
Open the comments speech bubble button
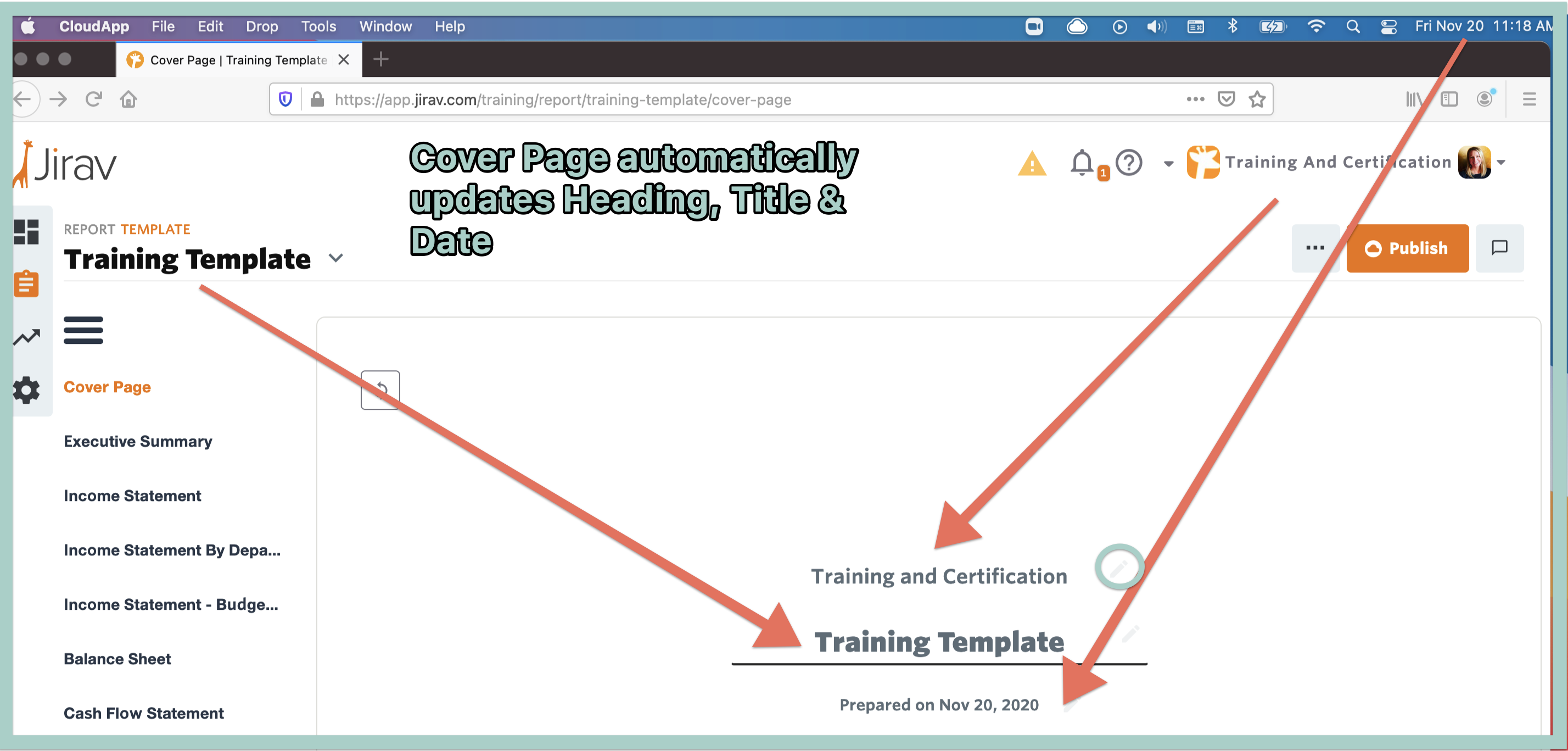[1499, 248]
